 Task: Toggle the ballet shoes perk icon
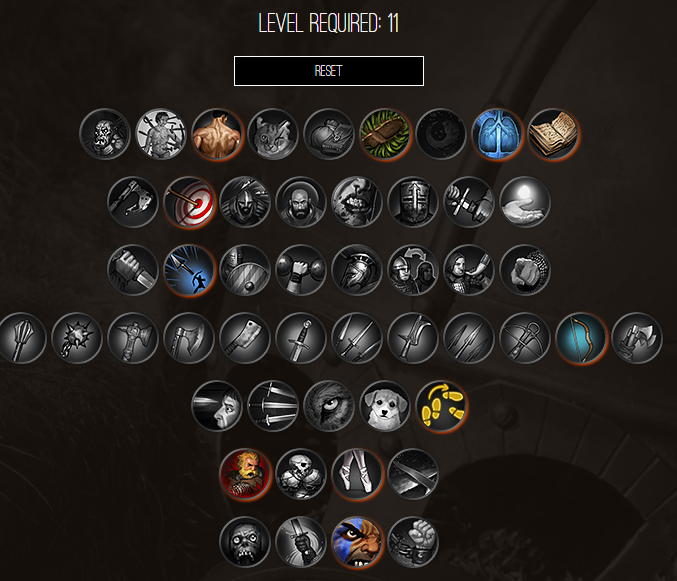[x=357, y=474]
